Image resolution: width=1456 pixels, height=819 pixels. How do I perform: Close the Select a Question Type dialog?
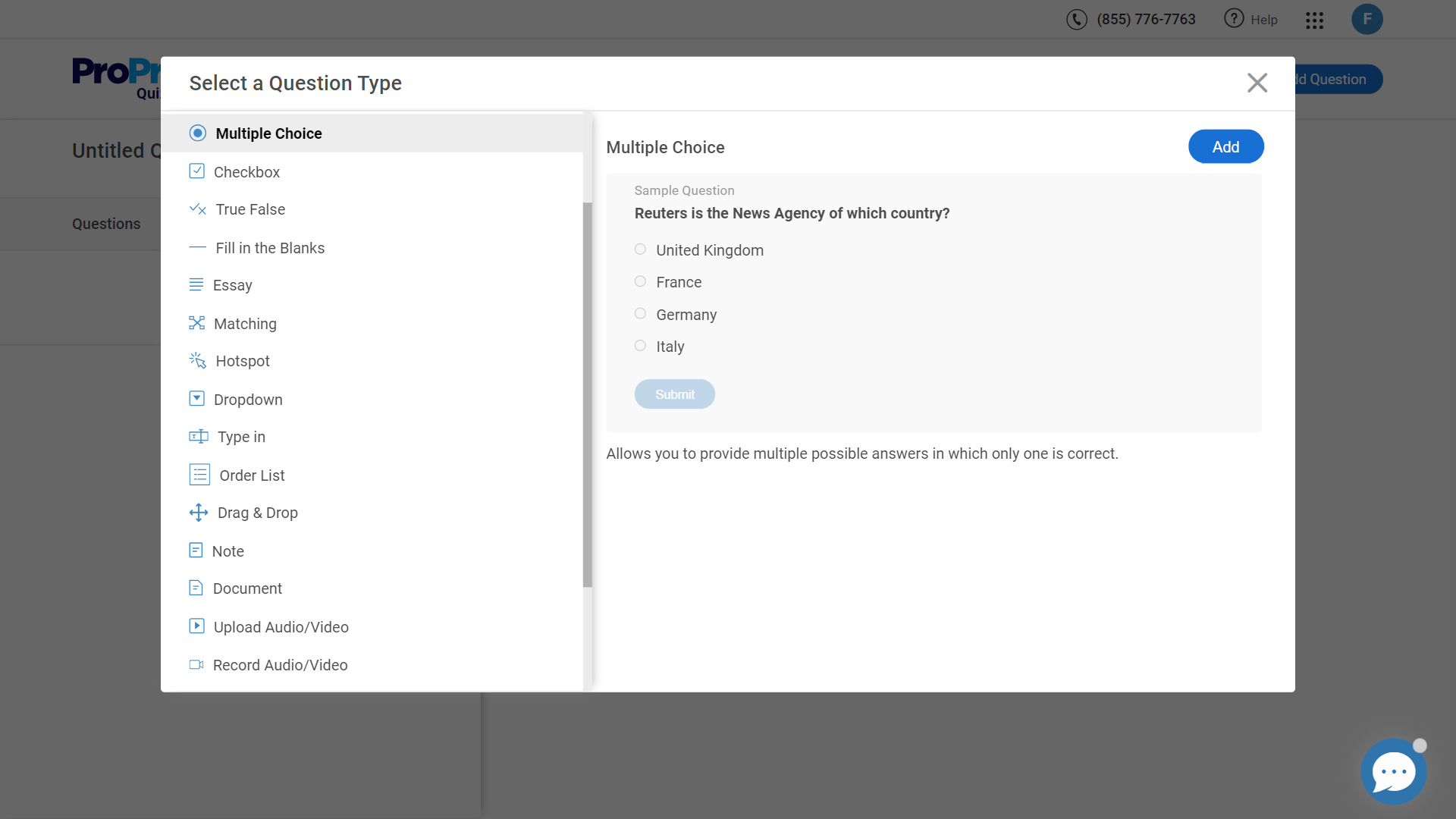pyautogui.click(x=1257, y=83)
